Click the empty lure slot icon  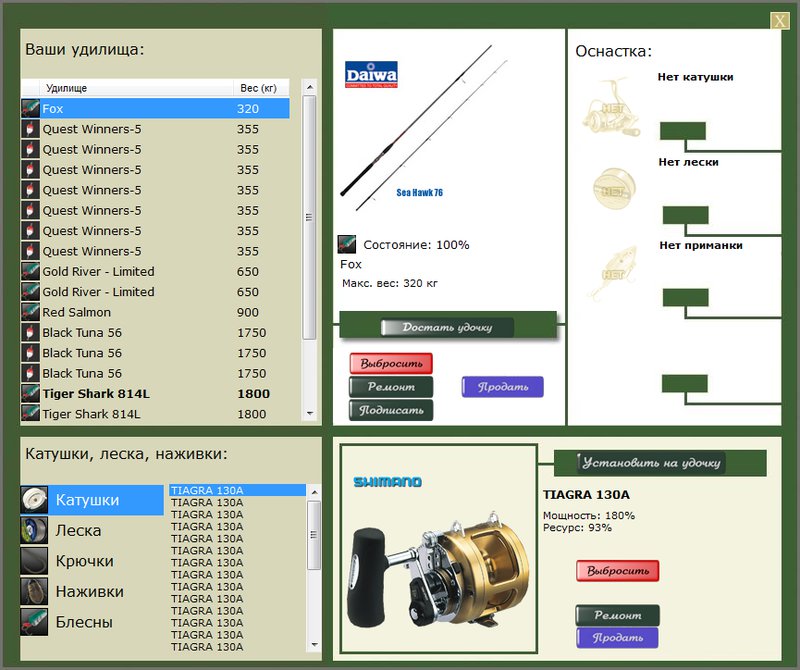point(614,272)
